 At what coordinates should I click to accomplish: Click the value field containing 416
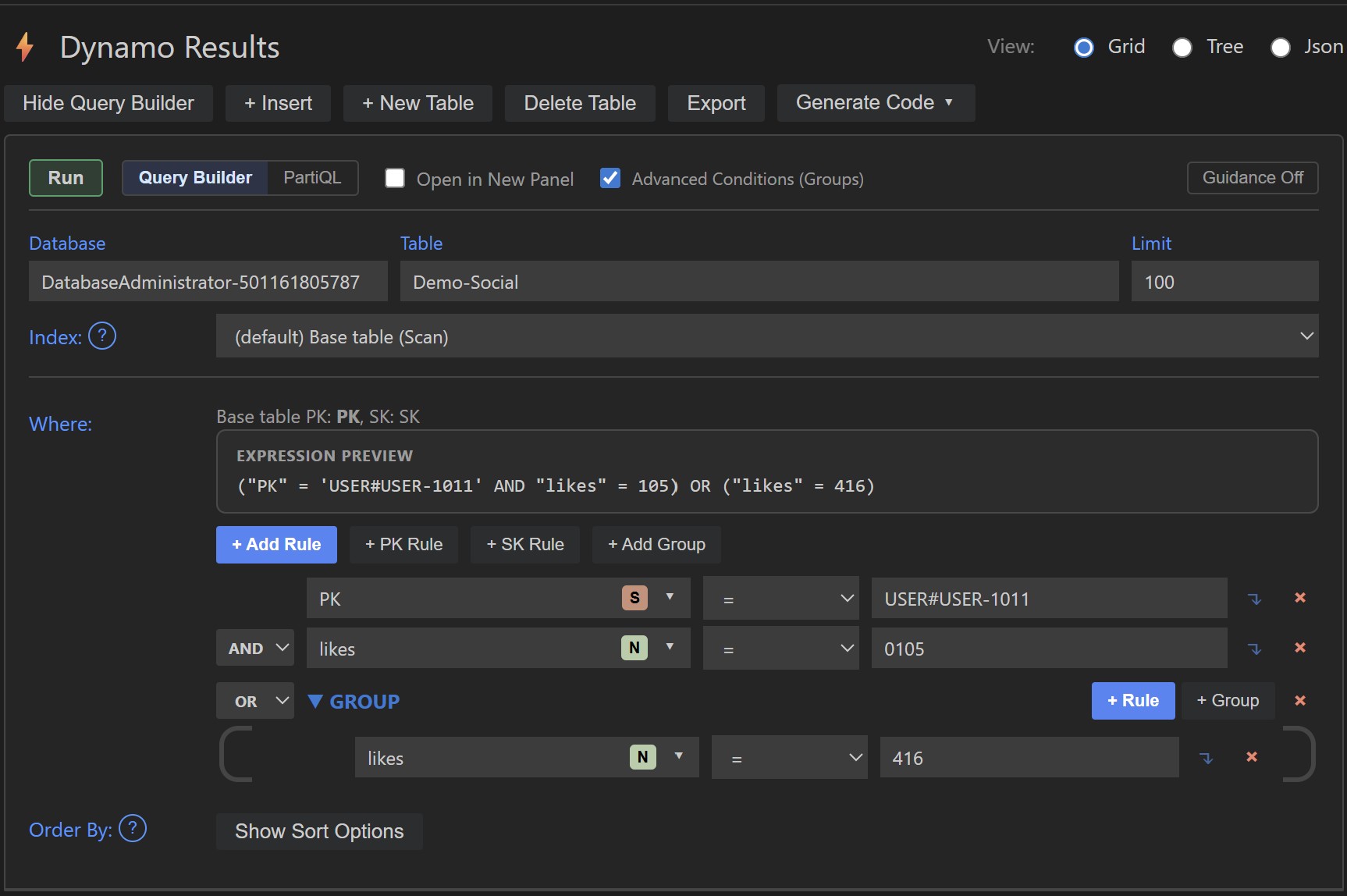(1029, 758)
